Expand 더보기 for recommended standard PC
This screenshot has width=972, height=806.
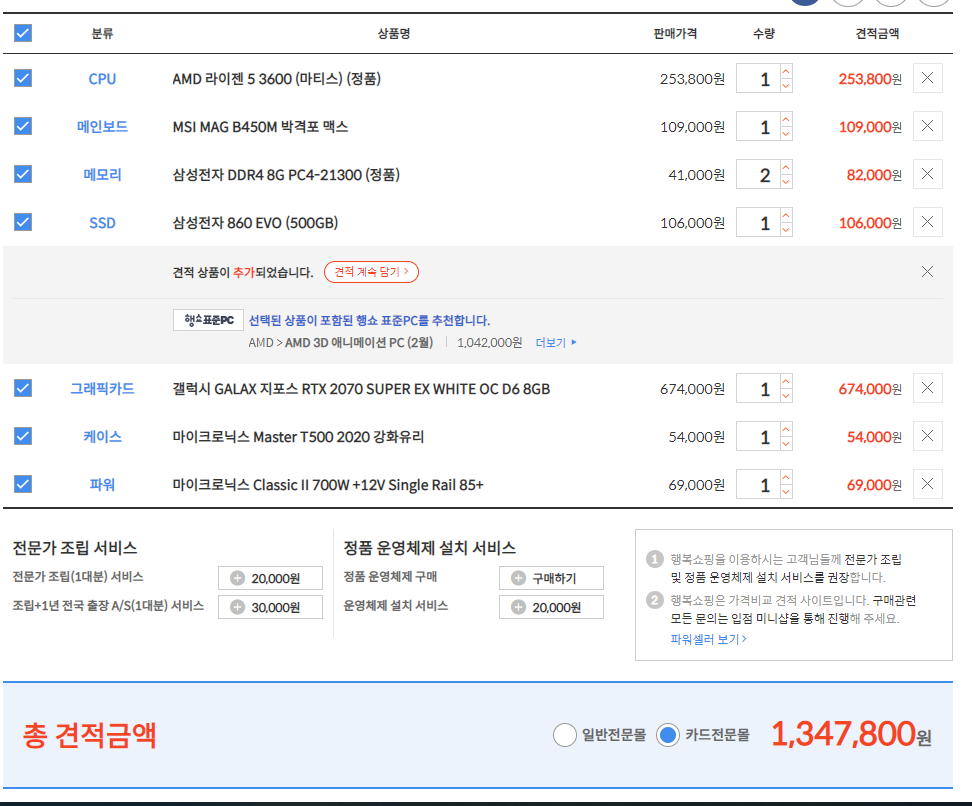pyautogui.click(x=556, y=342)
